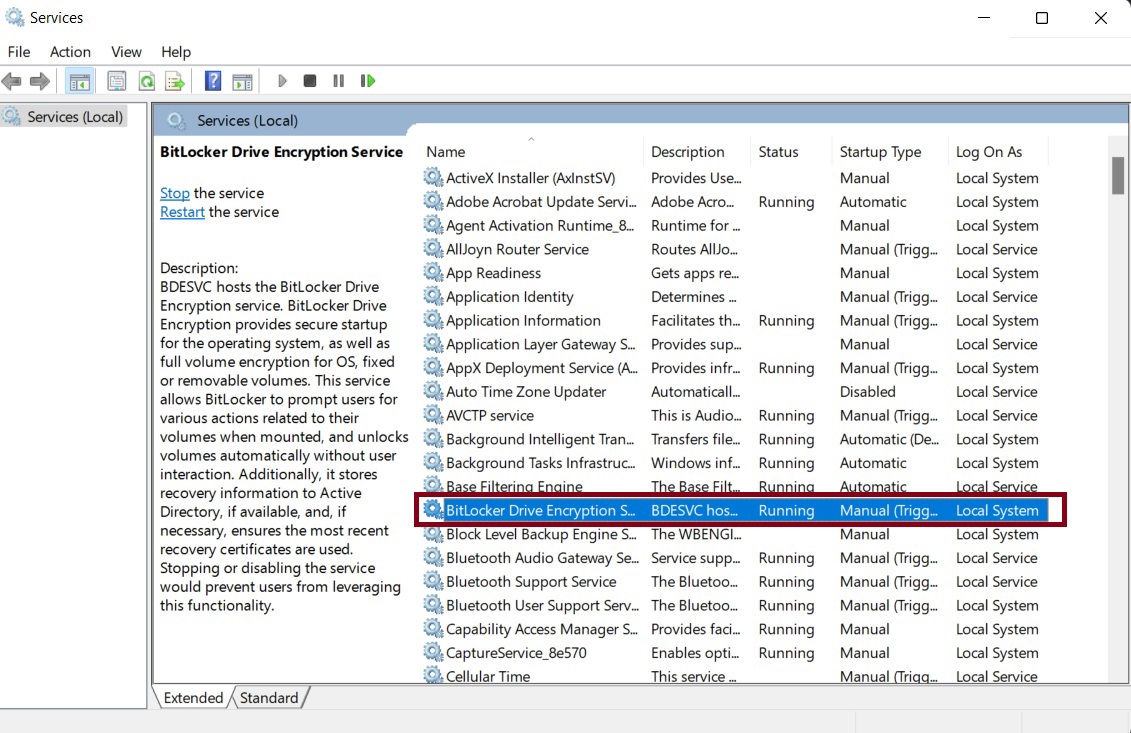Image resolution: width=1131 pixels, height=733 pixels.
Task: Click the vertical scrollbar thumb
Action: pos(1117,175)
